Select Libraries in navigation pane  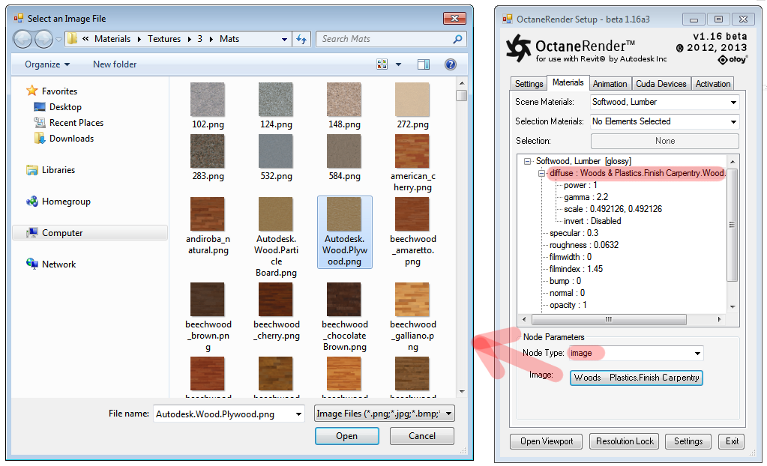point(58,170)
